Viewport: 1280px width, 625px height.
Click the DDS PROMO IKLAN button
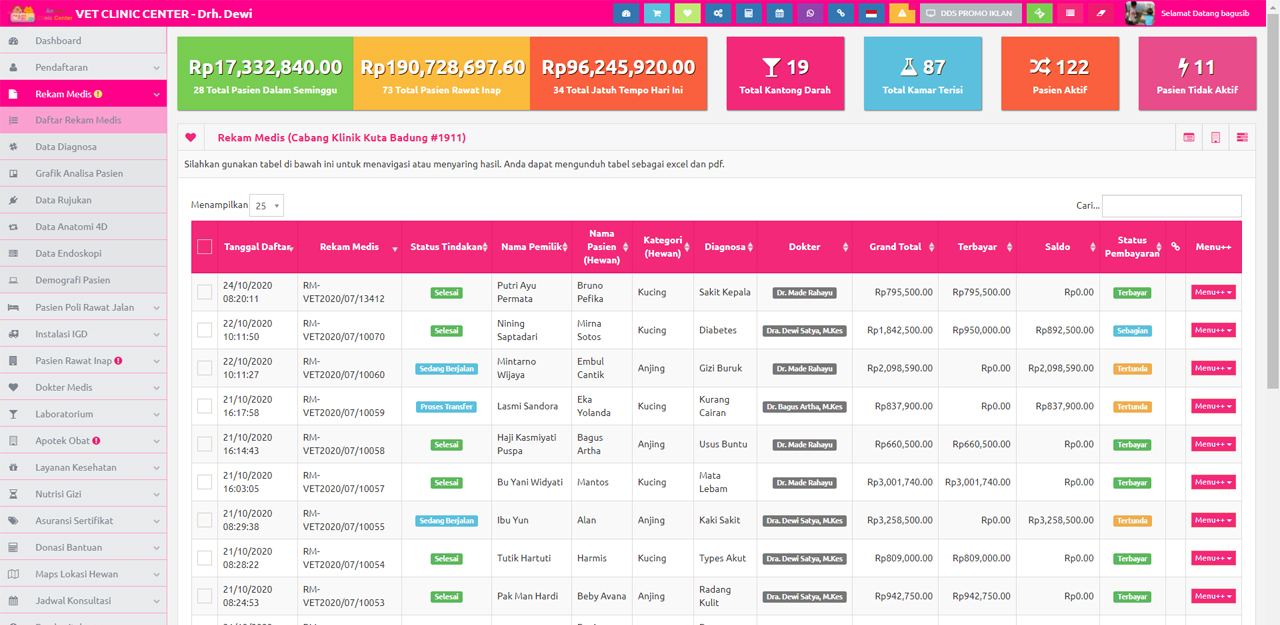[x=969, y=13]
